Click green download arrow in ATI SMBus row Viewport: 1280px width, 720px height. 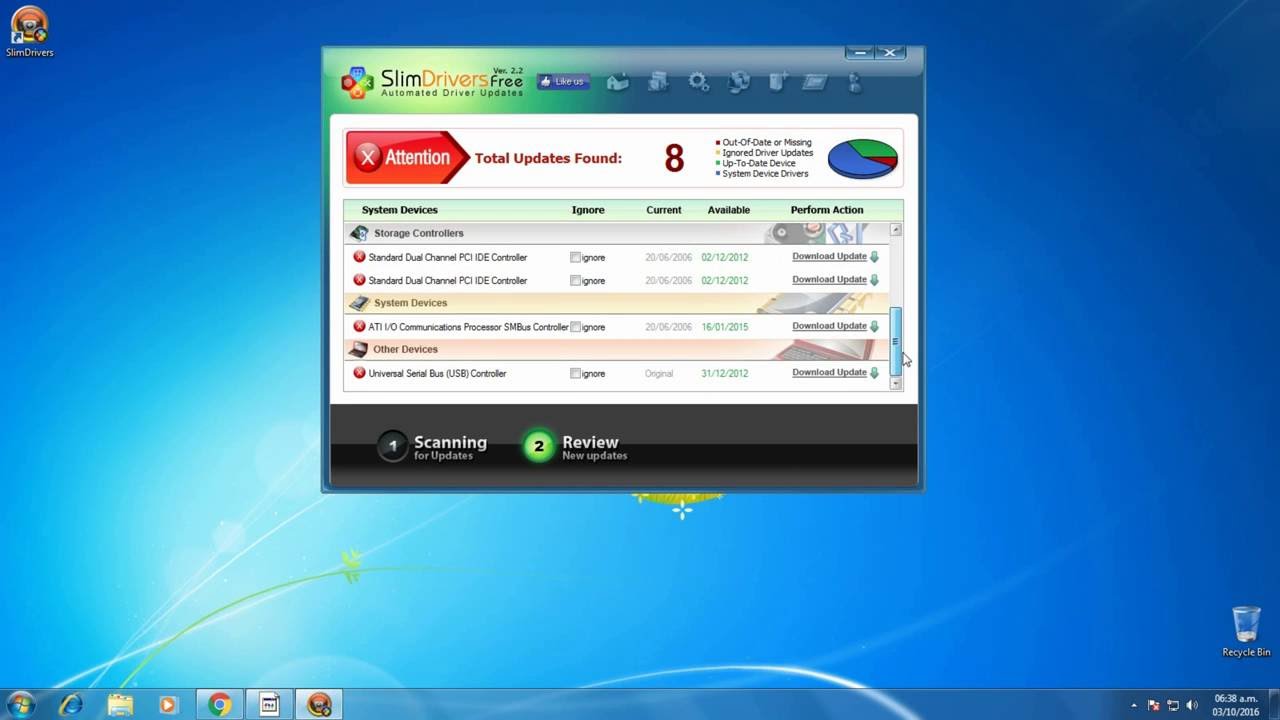click(874, 326)
